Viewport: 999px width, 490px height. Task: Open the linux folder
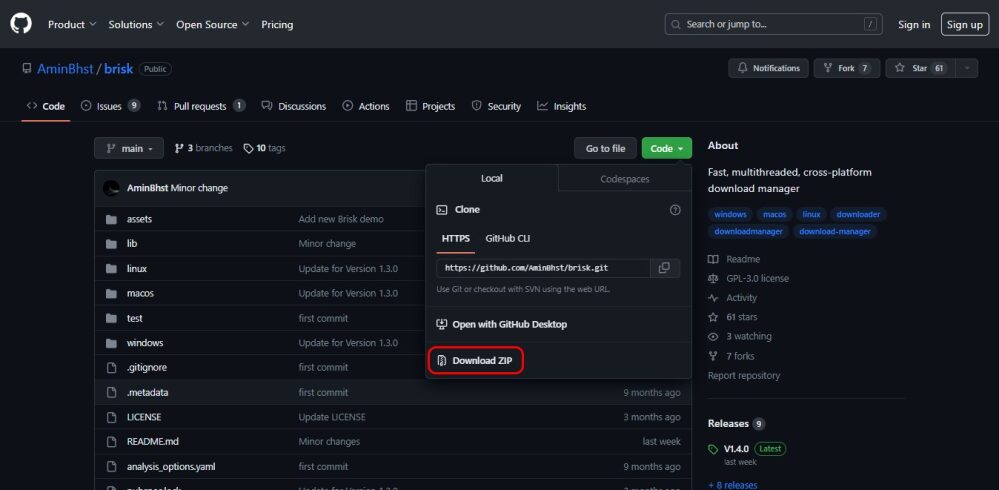pos(136,268)
